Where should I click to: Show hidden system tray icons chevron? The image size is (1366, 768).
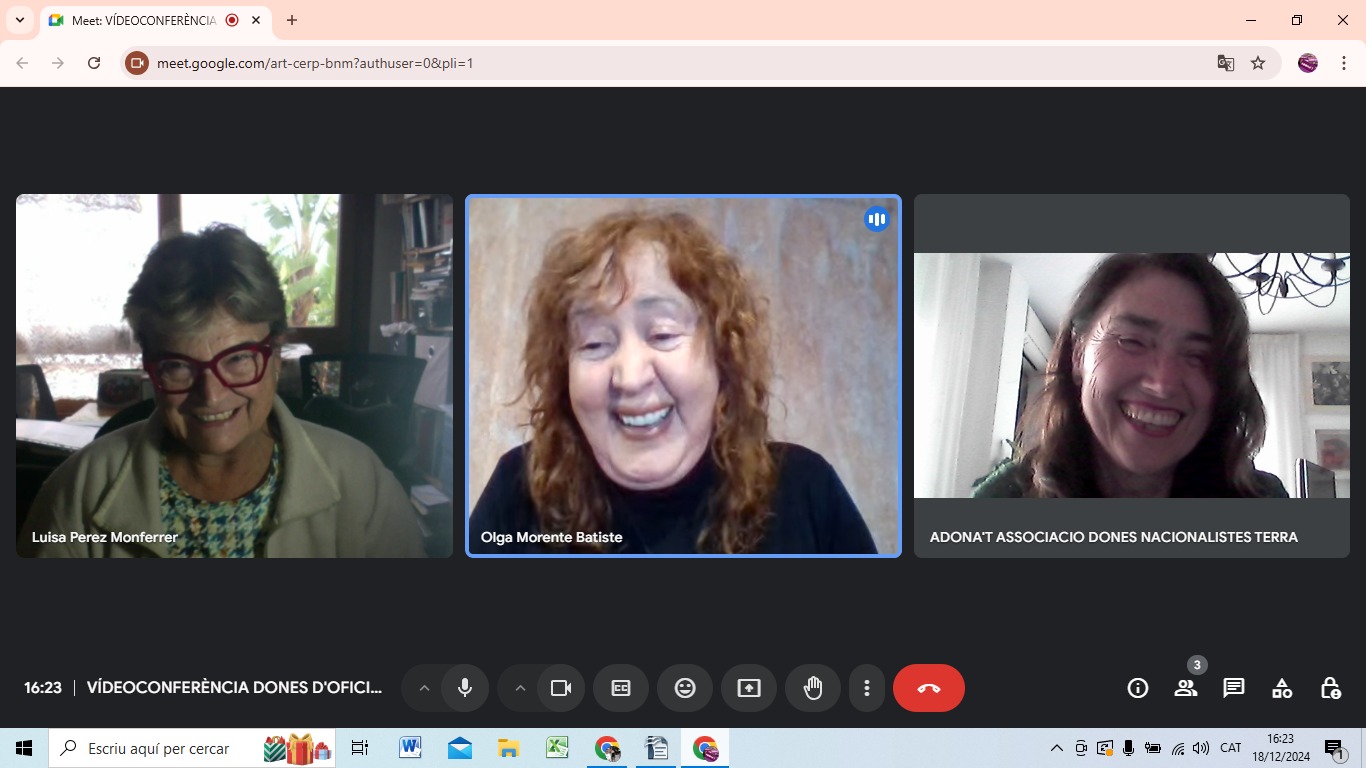tap(1056, 748)
